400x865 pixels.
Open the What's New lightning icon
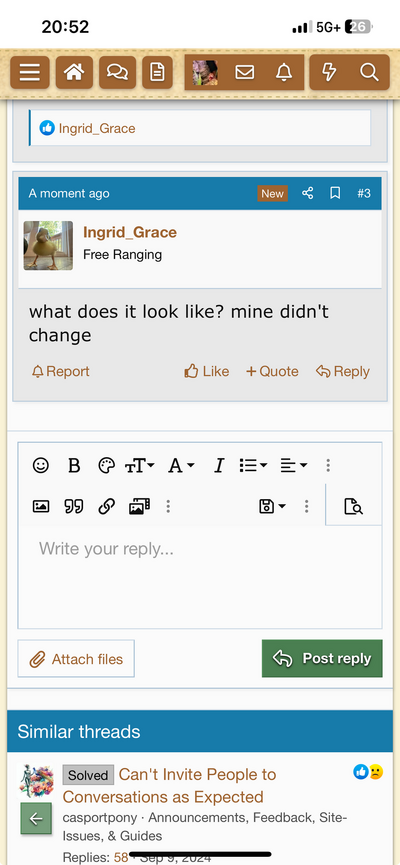tap(329, 72)
